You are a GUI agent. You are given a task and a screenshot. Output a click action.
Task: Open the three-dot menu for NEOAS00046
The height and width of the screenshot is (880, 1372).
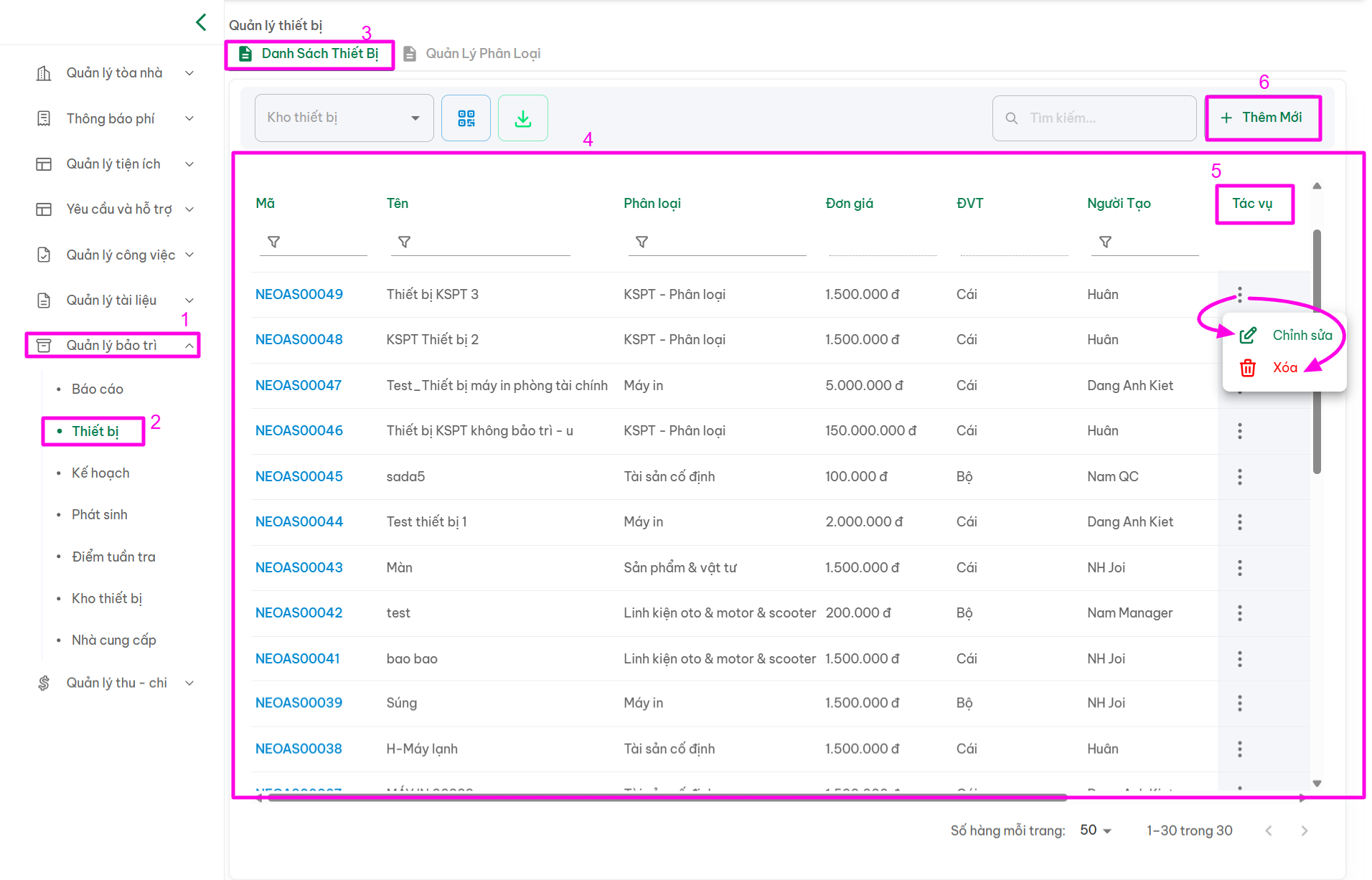[1239, 431]
